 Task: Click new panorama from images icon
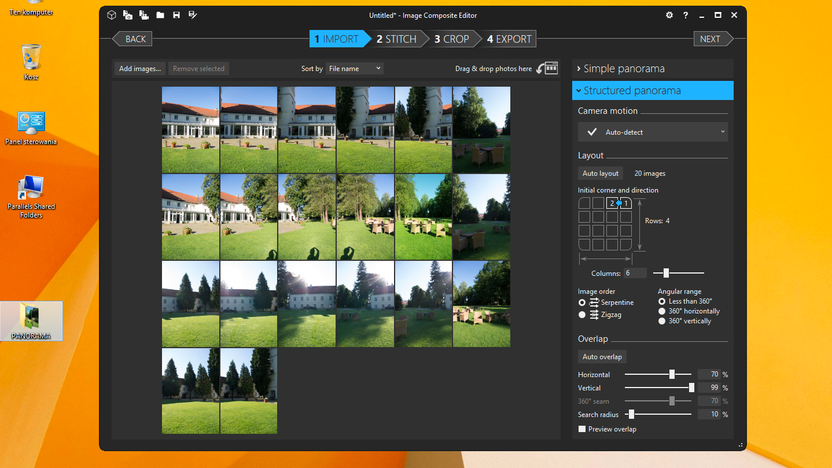128,15
